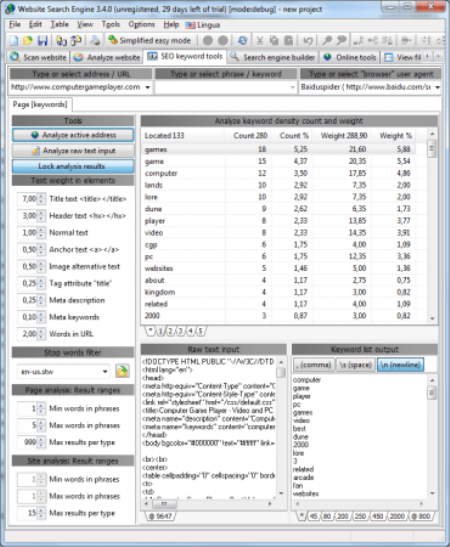Click the Copy icon in toolbar

point(274,41)
